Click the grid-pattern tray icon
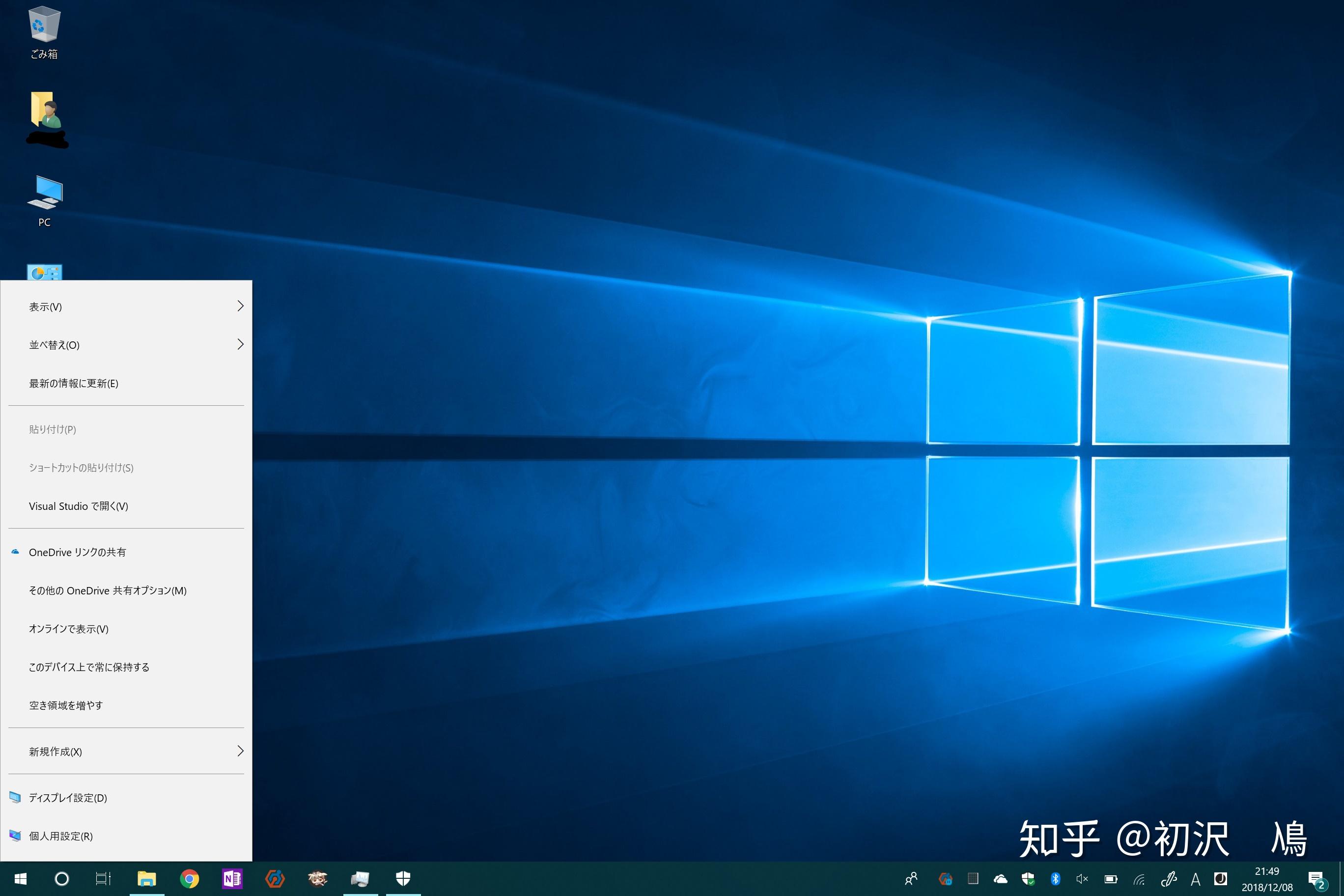 (973, 879)
